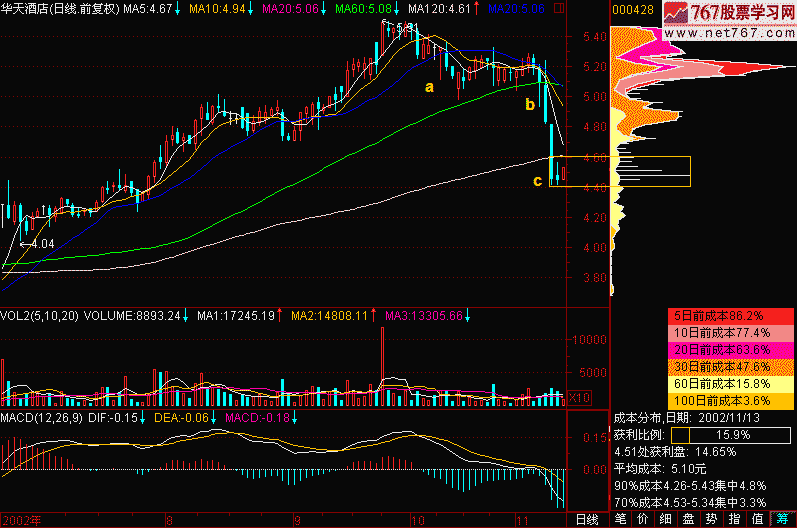Open the 指 indicator tab

(x=735, y=519)
